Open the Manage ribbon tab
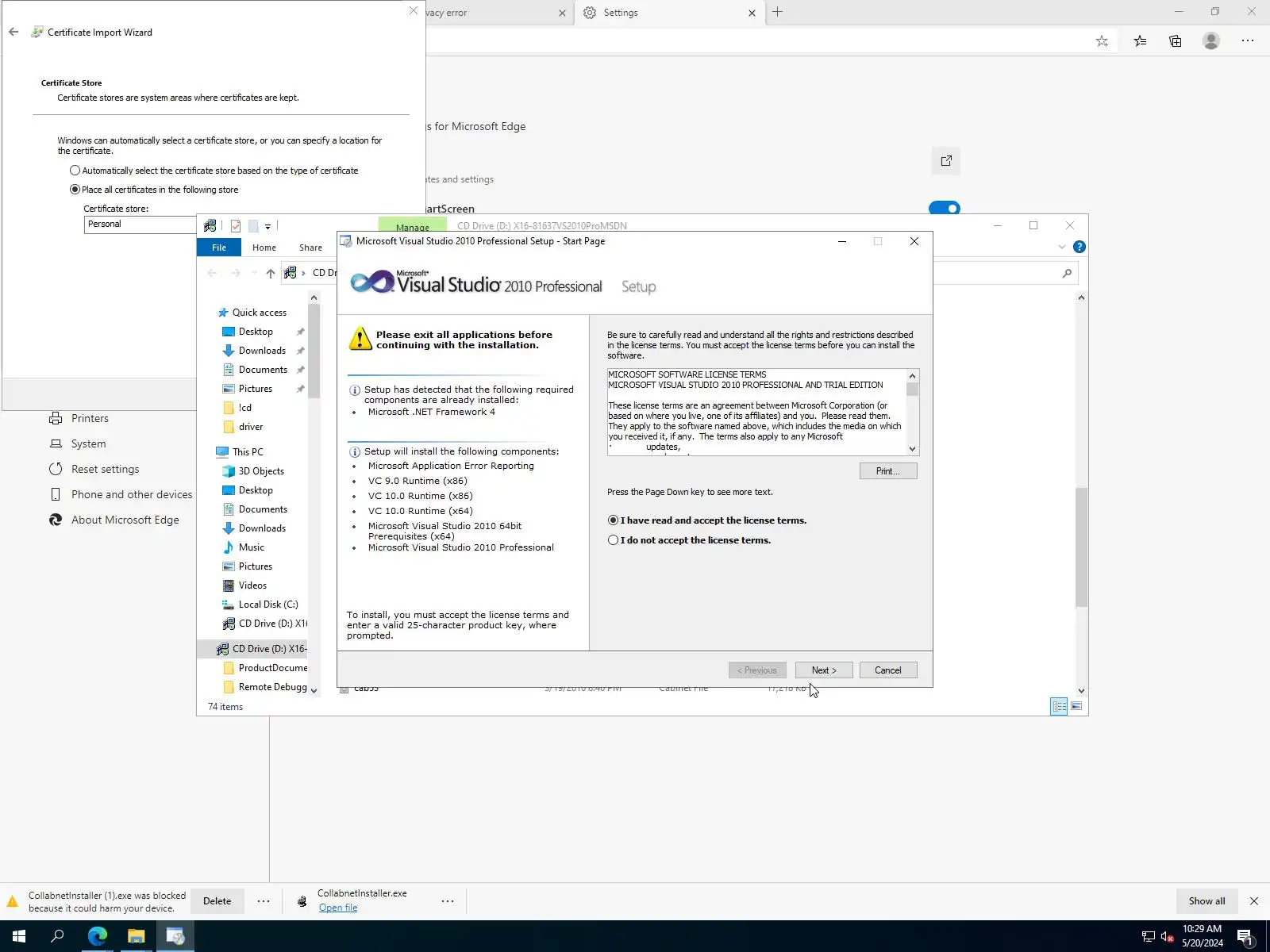 click(412, 227)
